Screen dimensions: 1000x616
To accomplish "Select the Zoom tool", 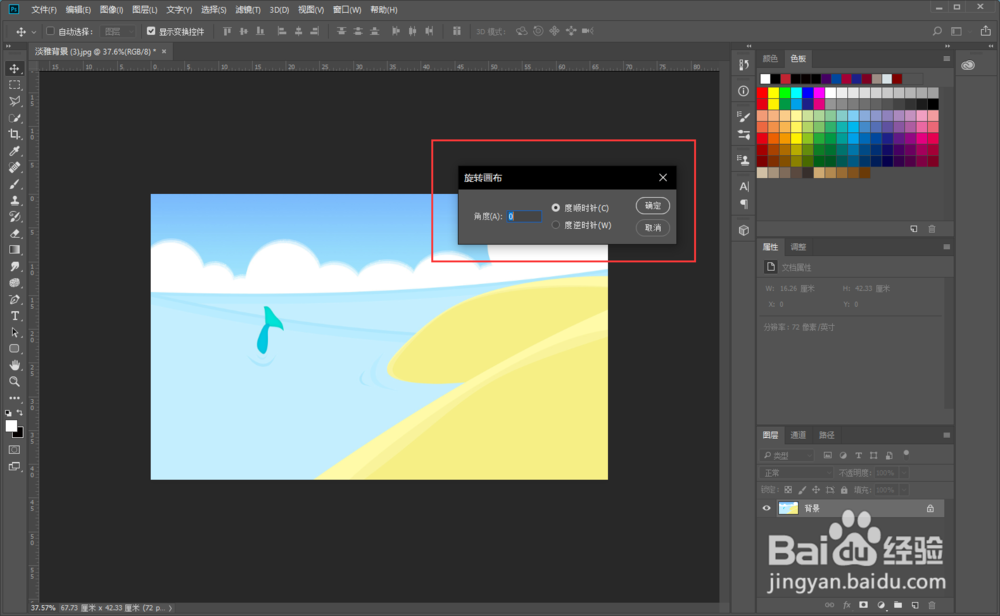I will click(14, 382).
